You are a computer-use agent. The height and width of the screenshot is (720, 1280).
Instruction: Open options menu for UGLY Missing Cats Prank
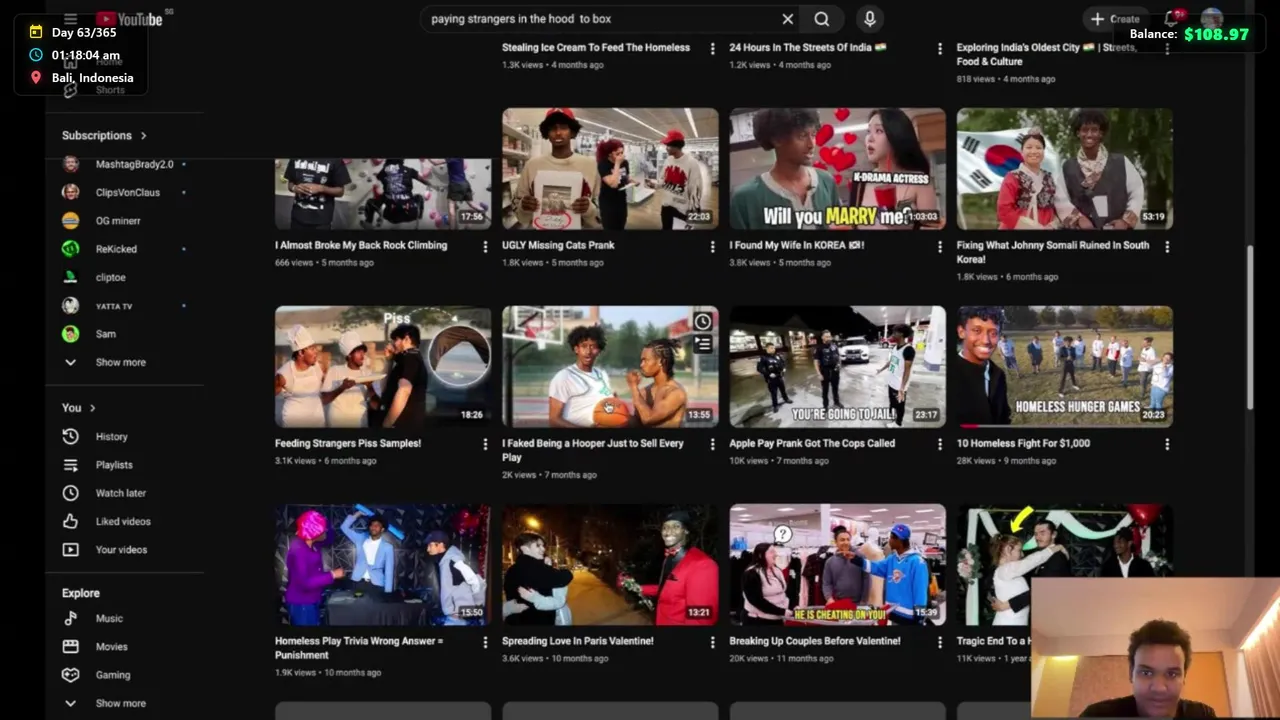pos(712,246)
